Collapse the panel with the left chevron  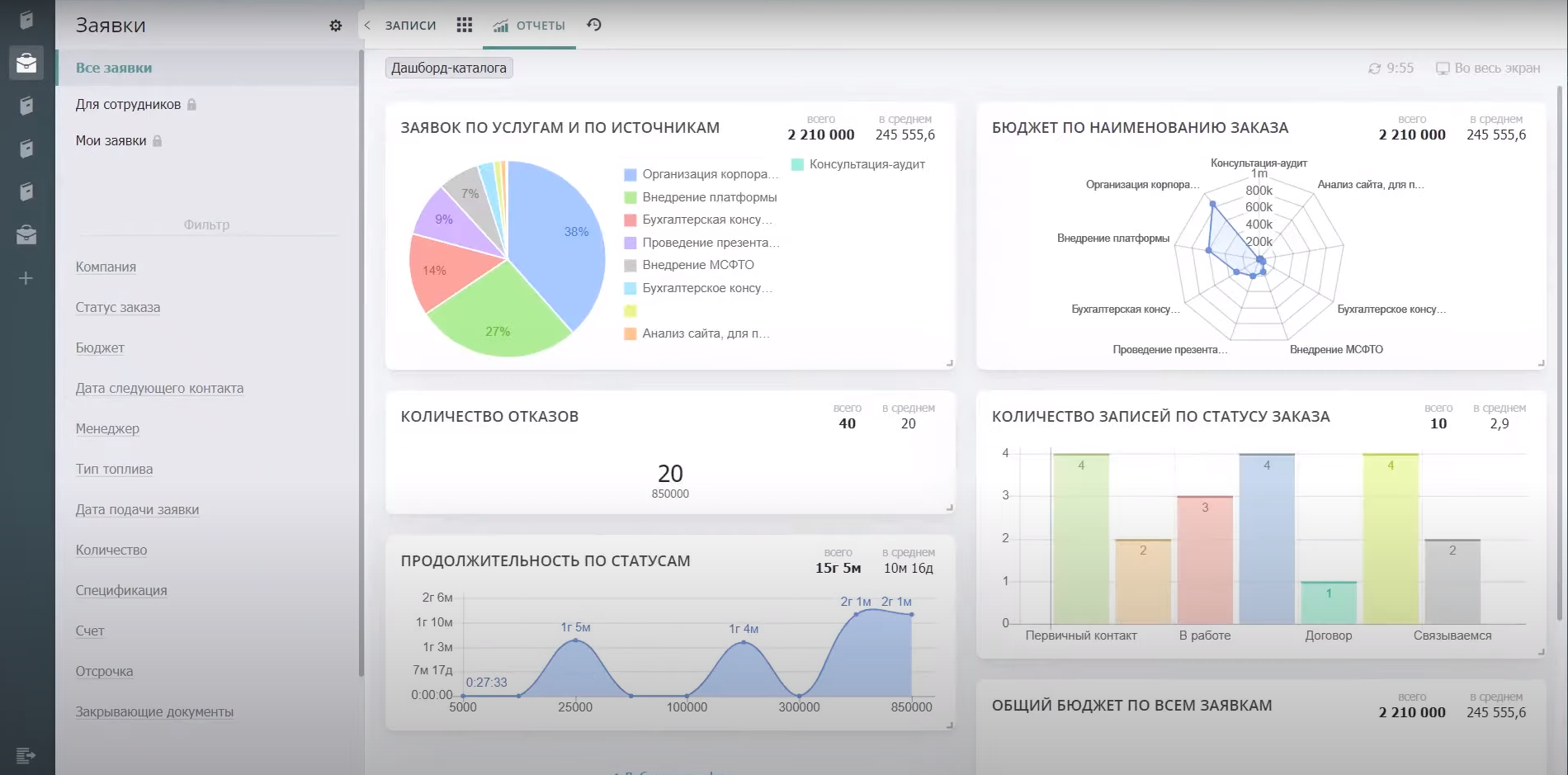tap(367, 25)
